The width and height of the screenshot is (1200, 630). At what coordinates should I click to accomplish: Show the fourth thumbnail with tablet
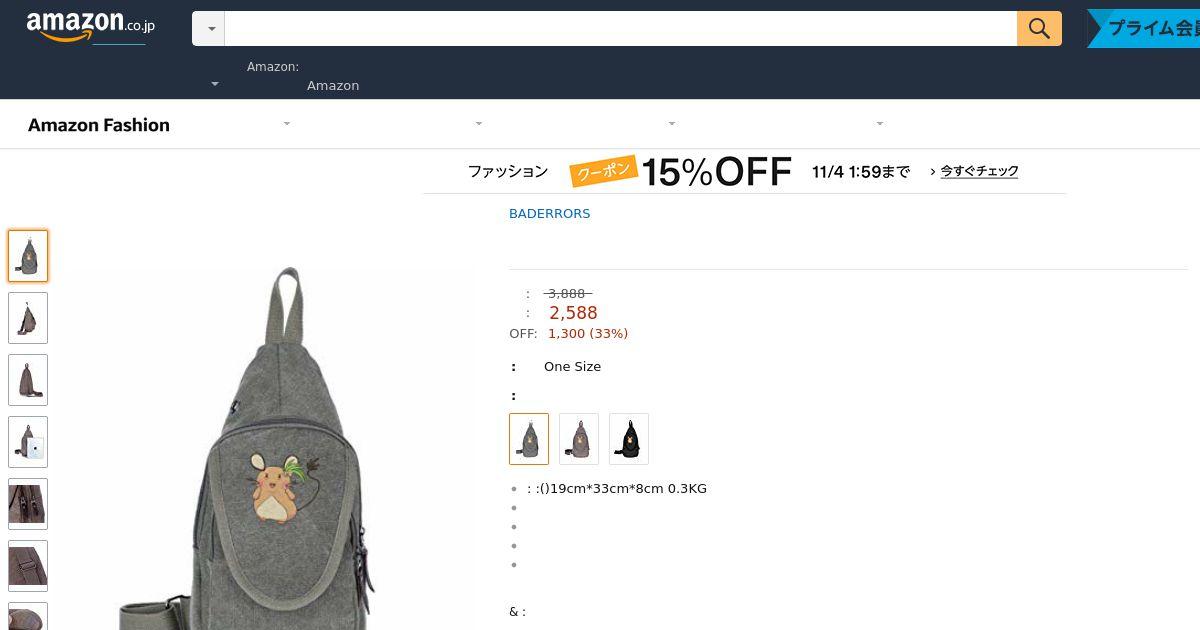28,442
